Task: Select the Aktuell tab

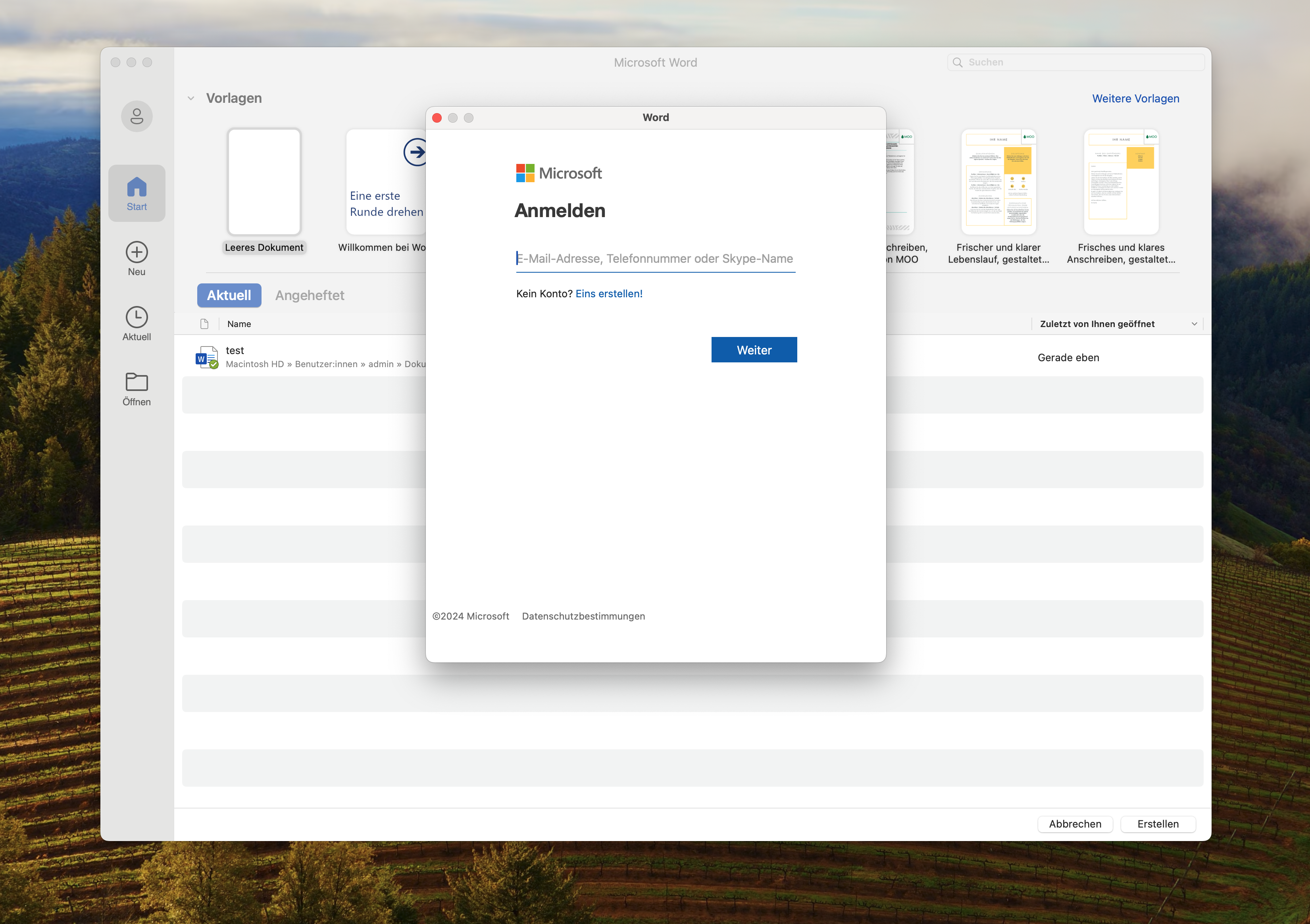Action: (229, 296)
